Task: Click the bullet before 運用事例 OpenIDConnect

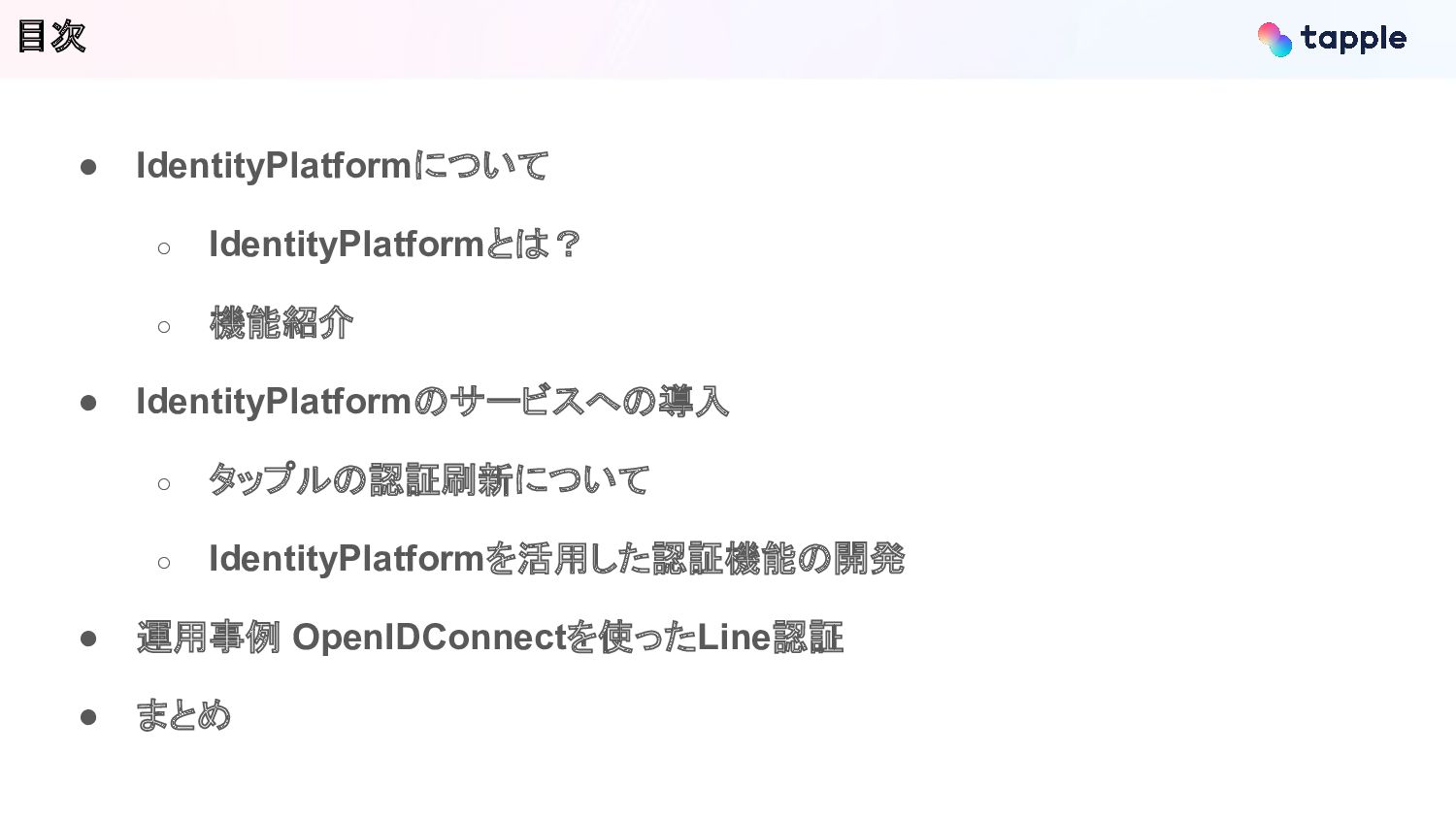Action: [x=88, y=639]
